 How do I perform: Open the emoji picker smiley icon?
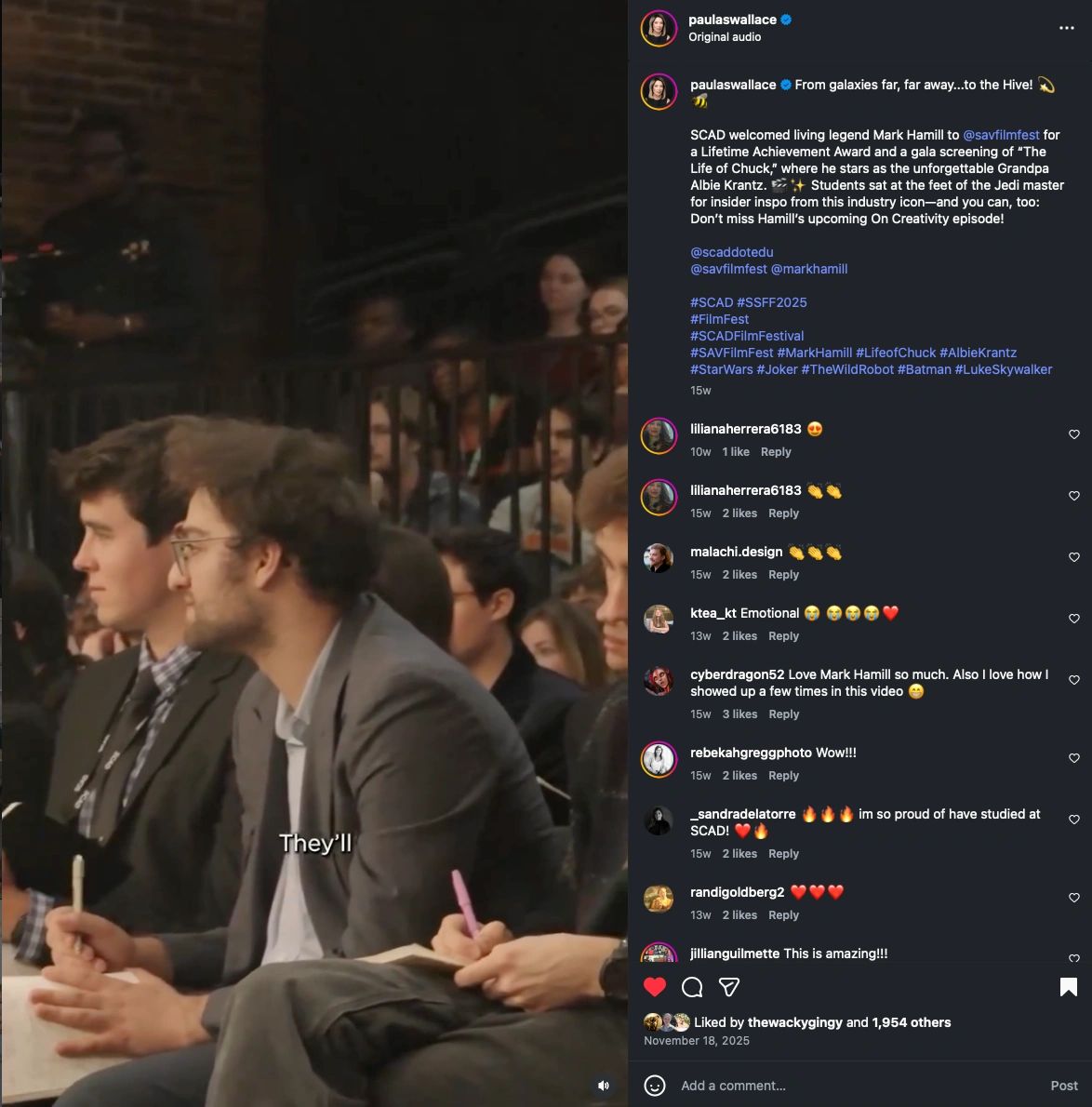tap(654, 1085)
